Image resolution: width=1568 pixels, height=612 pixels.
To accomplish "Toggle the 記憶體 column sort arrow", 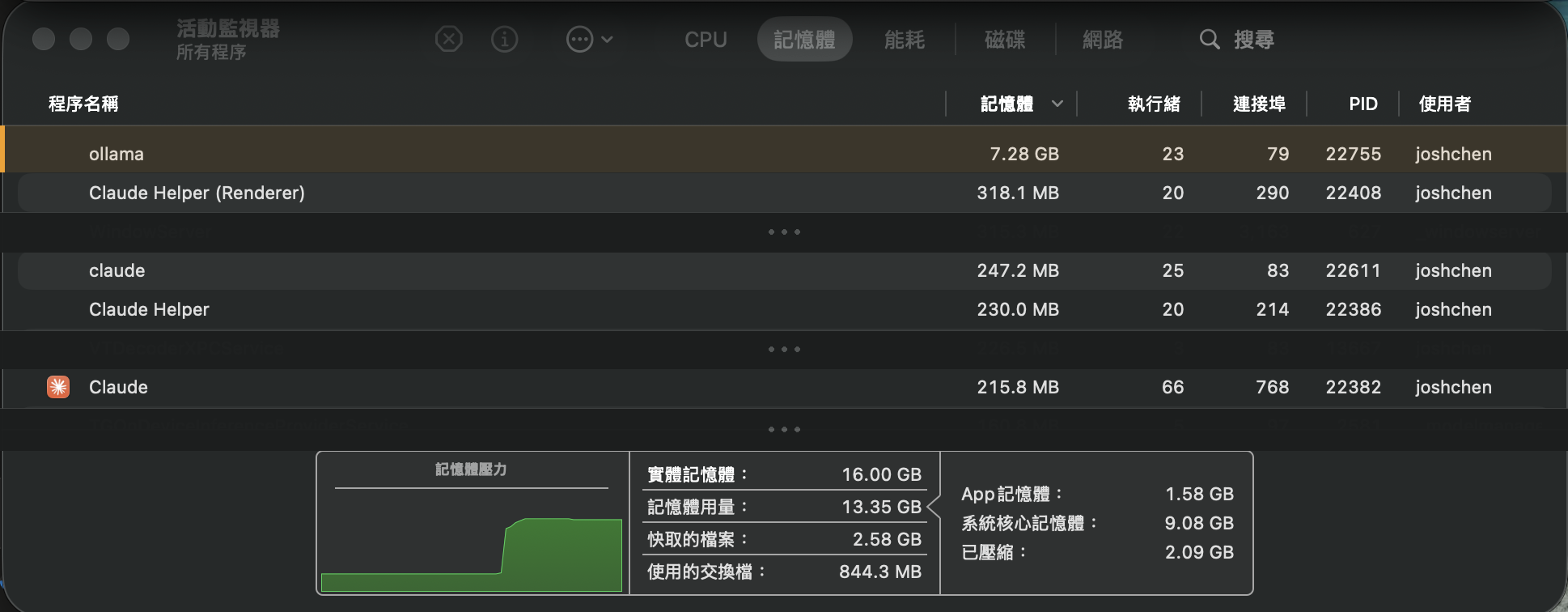I will [x=1057, y=104].
